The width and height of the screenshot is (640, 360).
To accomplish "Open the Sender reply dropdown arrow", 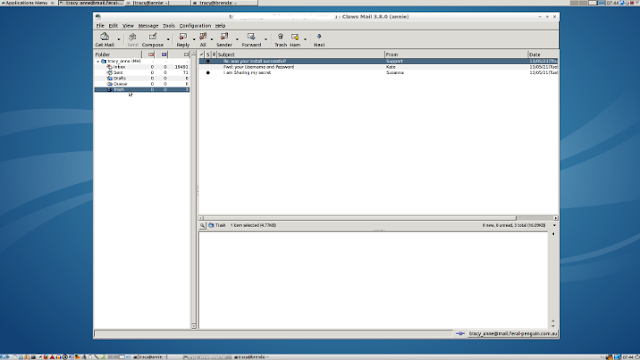I will click(x=237, y=39).
